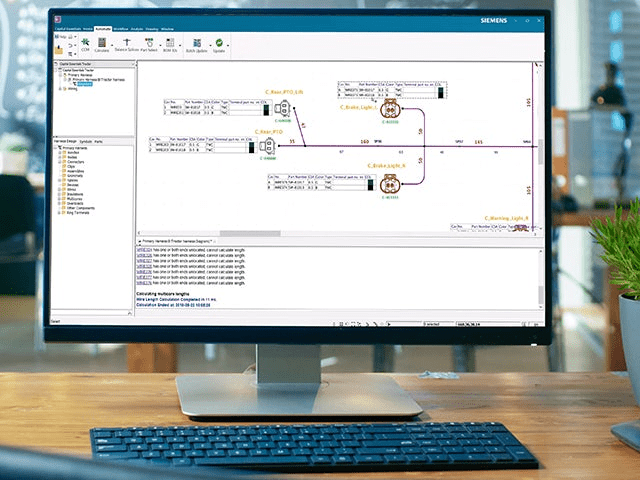This screenshot has width=640, height=480.
Task: Select the C_Brake_Light_L connector symbol
Action: tap(390, 111)
